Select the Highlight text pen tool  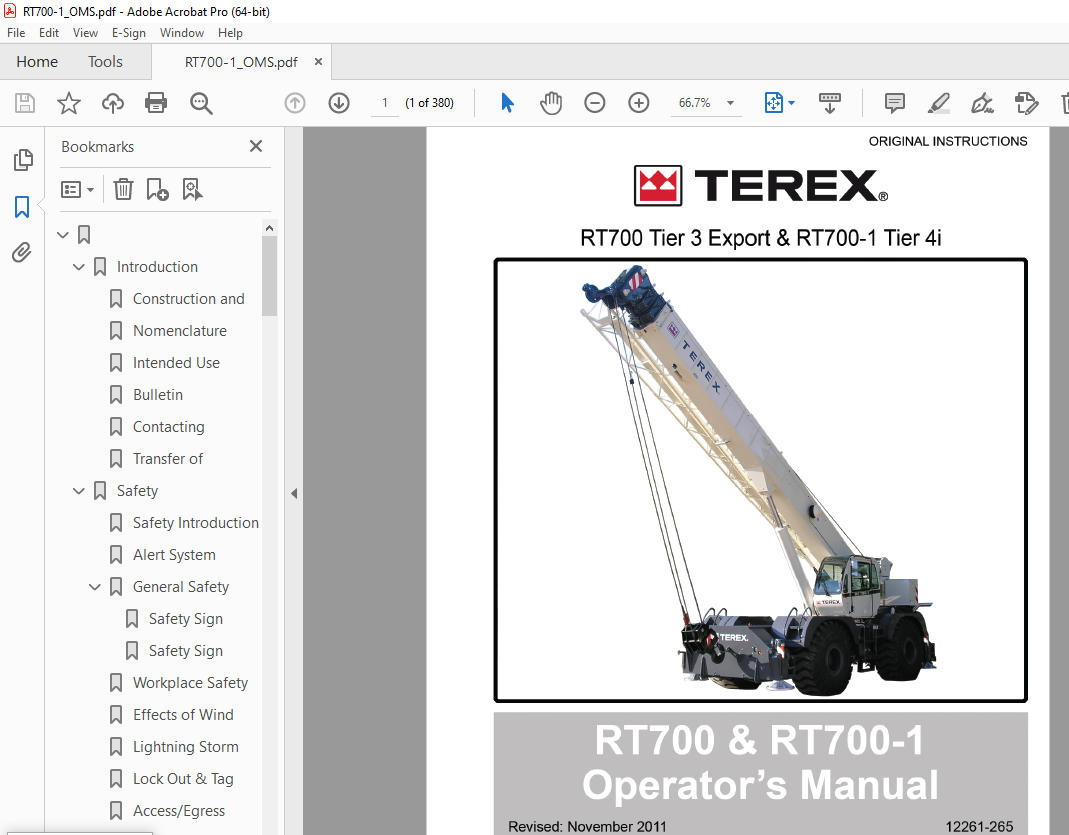point(939,103)
